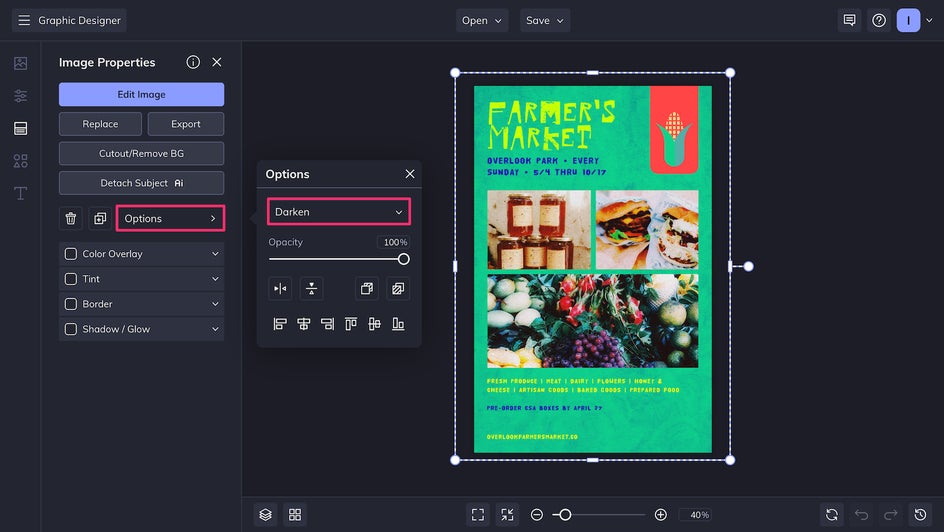Align image to left edge
This screenshot has height=532, width=944.
[x=280, y=324]
